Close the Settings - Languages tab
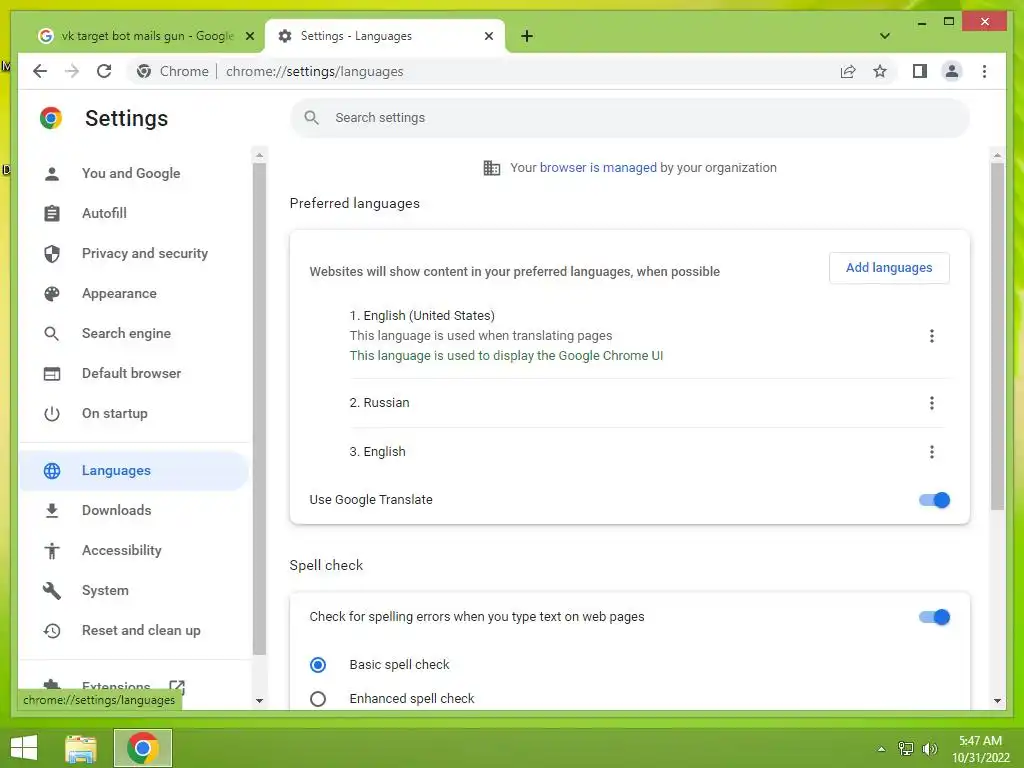 (x=488, y=36)
